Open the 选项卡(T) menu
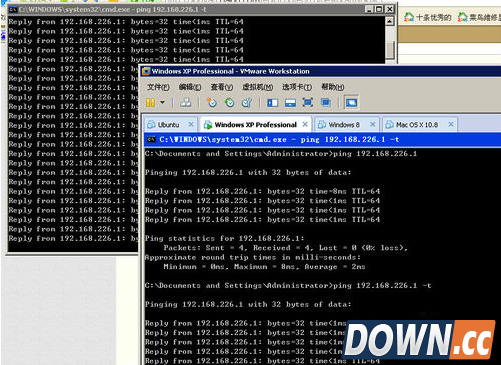This screenshot has height=365, width=501. [x=297, y=87]
